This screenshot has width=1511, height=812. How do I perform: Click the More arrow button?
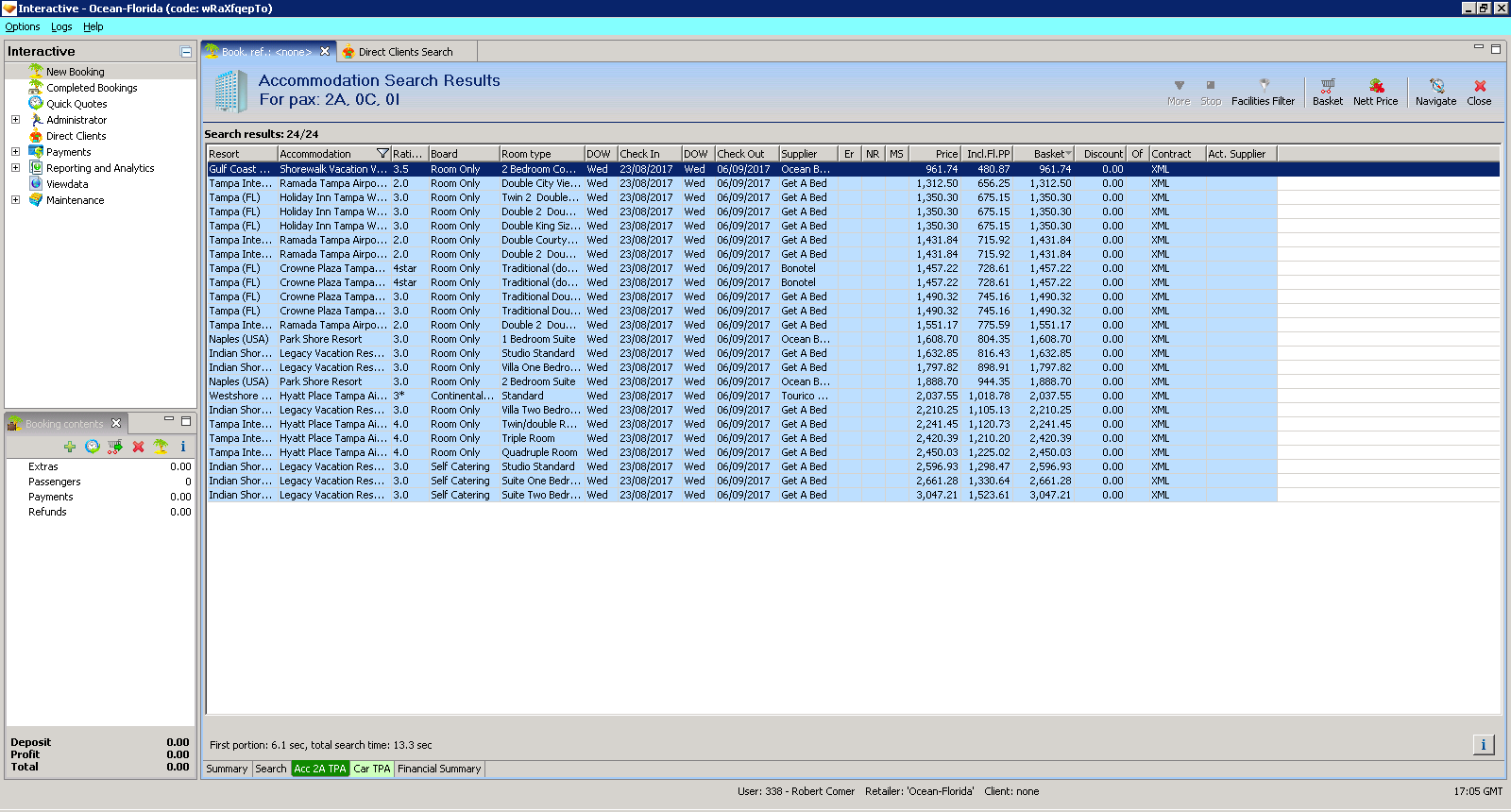click(1179, 92)
